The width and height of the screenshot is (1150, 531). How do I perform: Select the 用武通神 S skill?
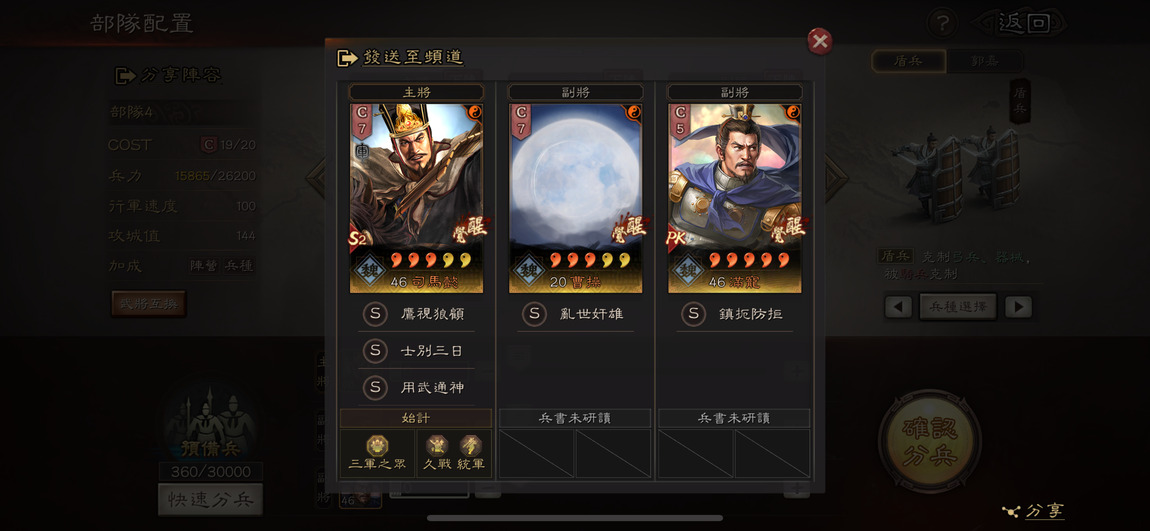coord(416,387)
